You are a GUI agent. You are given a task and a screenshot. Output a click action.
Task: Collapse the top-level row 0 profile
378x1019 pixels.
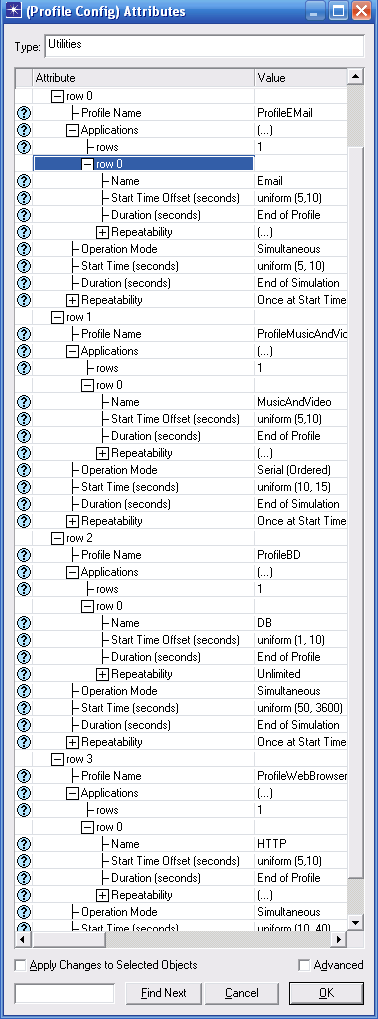[x=57, y=96]
